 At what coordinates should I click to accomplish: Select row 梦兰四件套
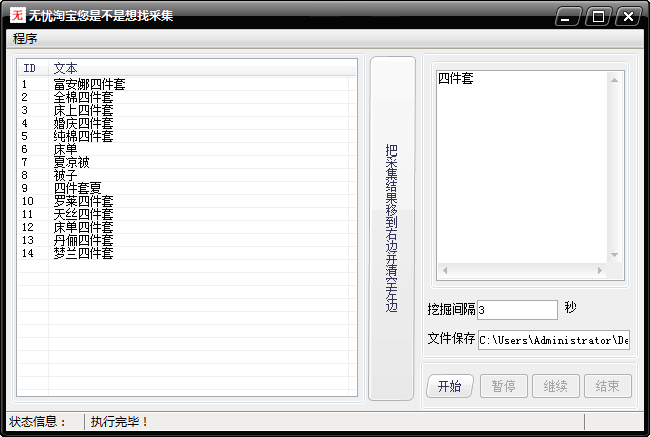coord(187,253)
